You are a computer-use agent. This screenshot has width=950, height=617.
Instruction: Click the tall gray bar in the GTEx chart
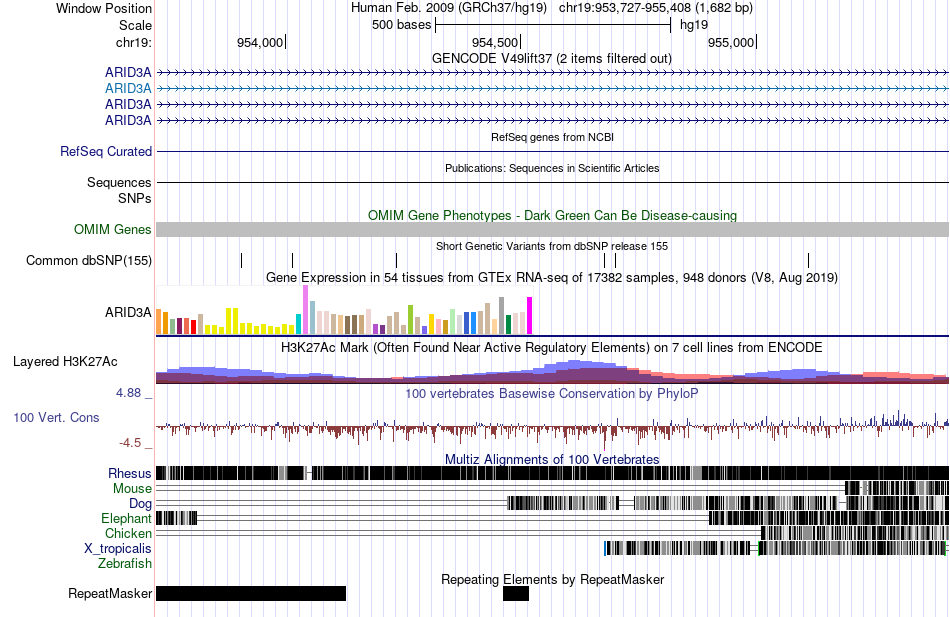coord(502,316)
